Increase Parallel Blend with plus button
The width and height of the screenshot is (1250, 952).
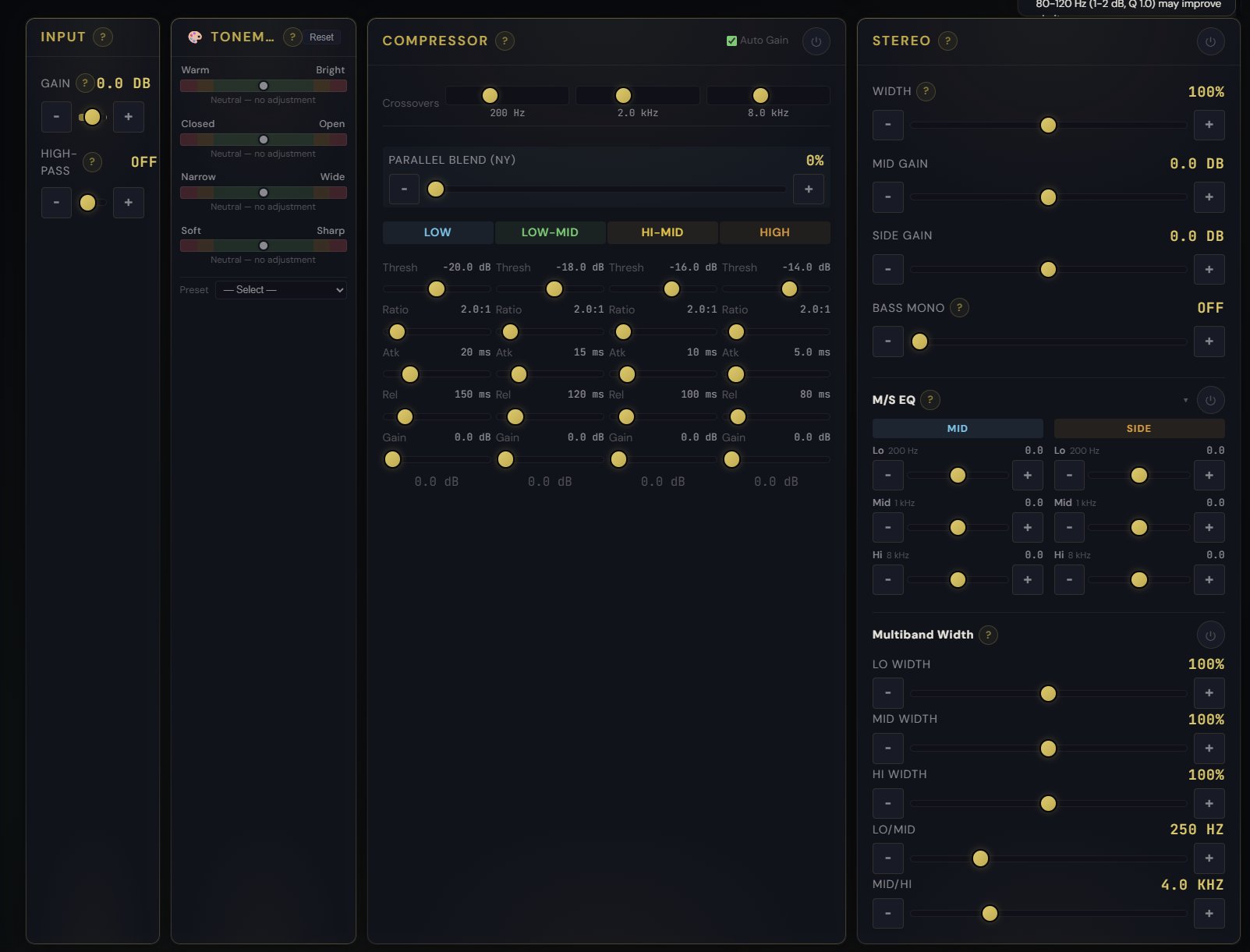pyautogui.click(x=809, y=189)
